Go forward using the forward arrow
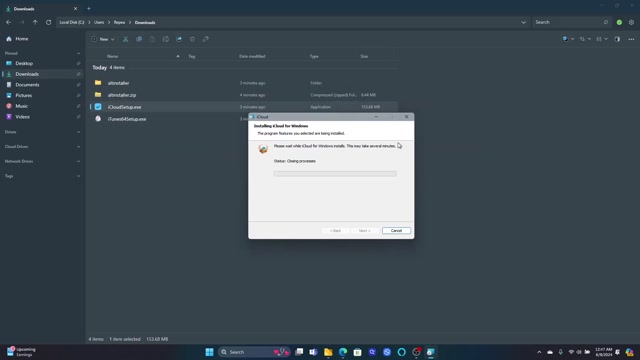 pyautogui.click(x=22, y=22)
